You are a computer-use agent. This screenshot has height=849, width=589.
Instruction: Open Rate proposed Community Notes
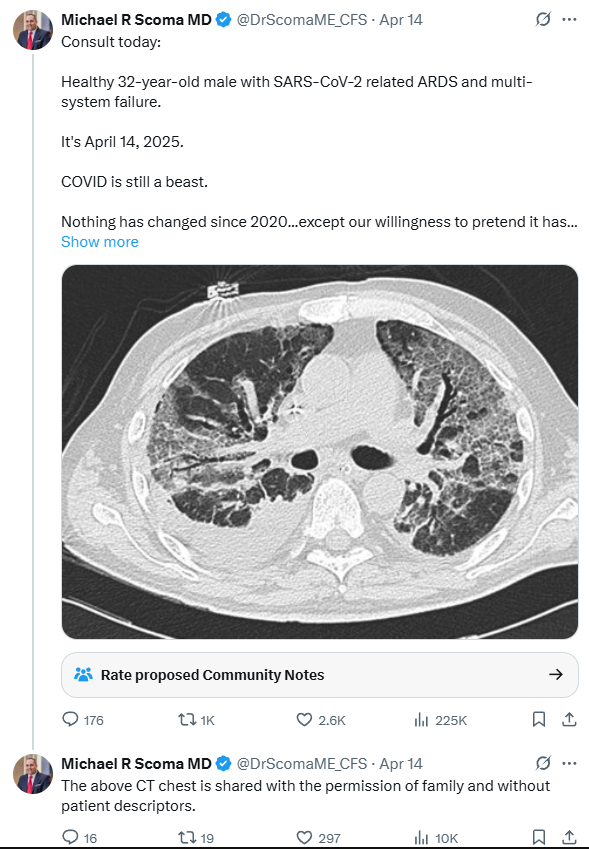[320, 675]
